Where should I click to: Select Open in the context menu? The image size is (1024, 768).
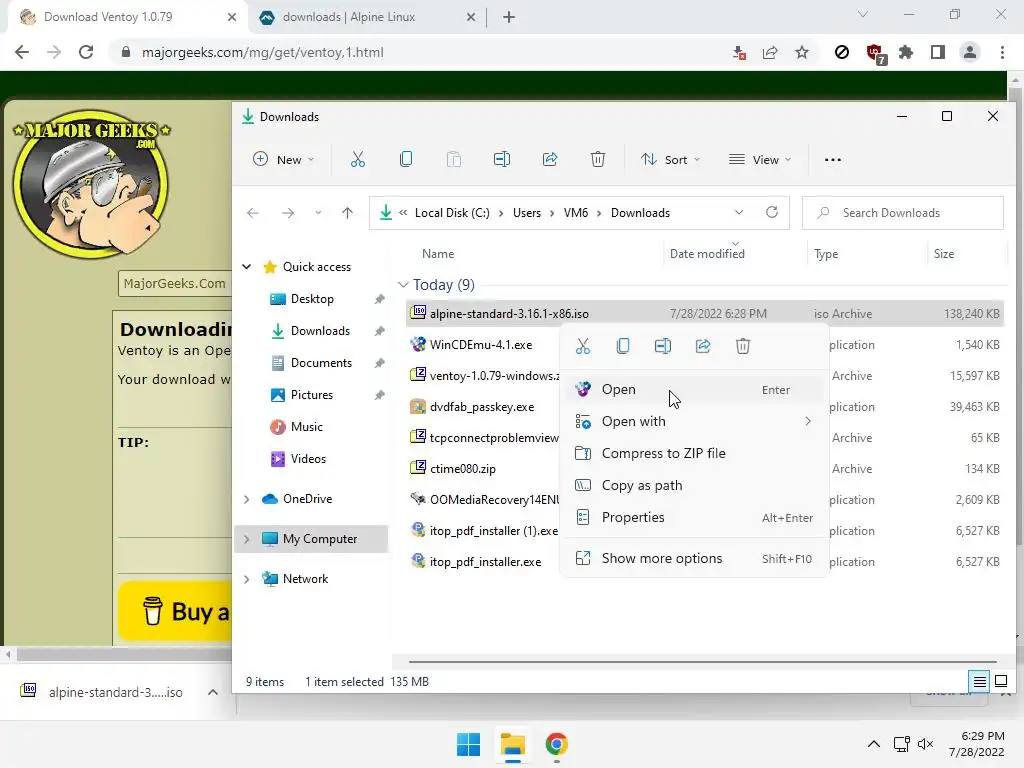pyautogui.click(x=694, y=389)
